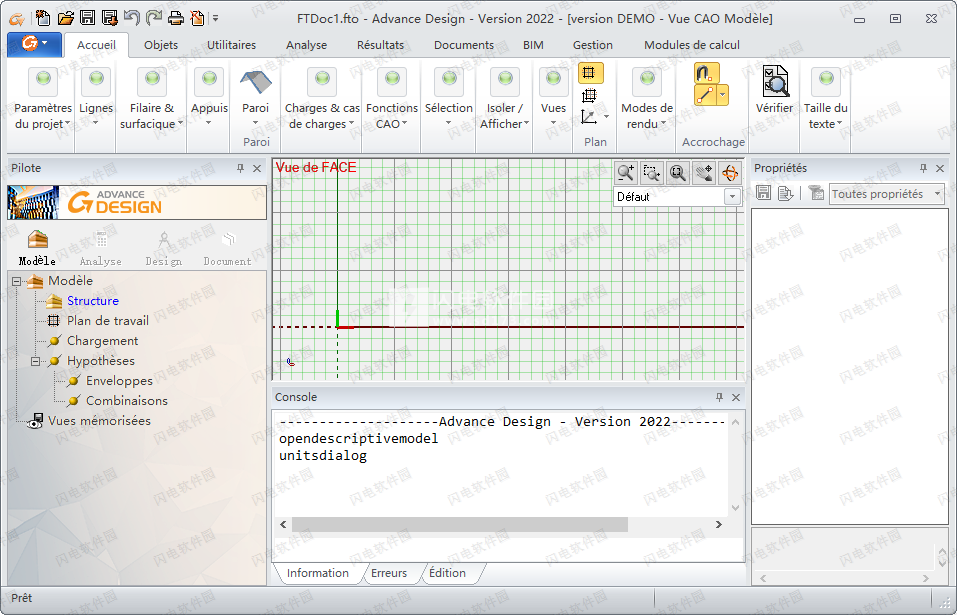
Task: Toggle the endpoint snap line button
Action: [x=705, y=95]
